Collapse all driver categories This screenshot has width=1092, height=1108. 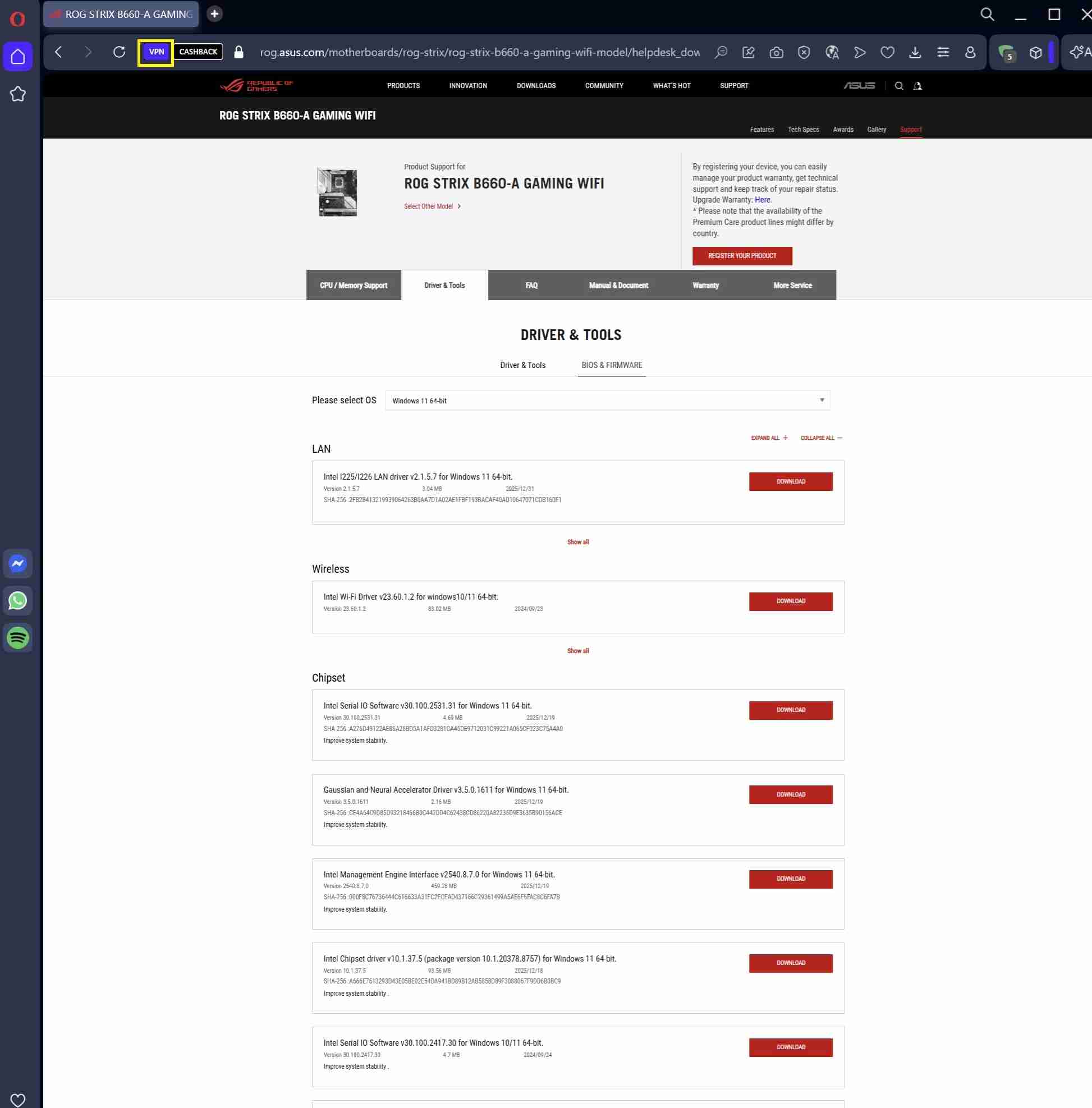coord(821,438)
